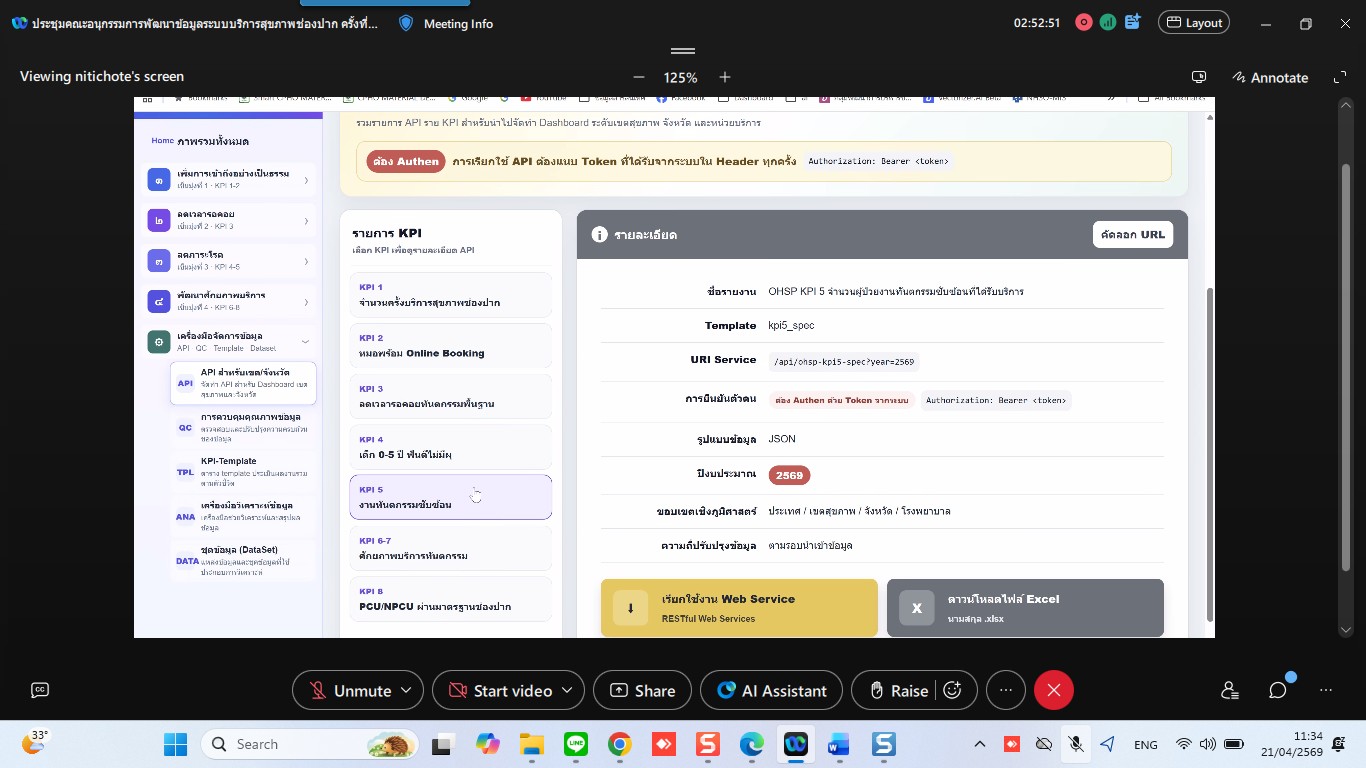Open video options arrow beside Start video

[x=567, y=690]
